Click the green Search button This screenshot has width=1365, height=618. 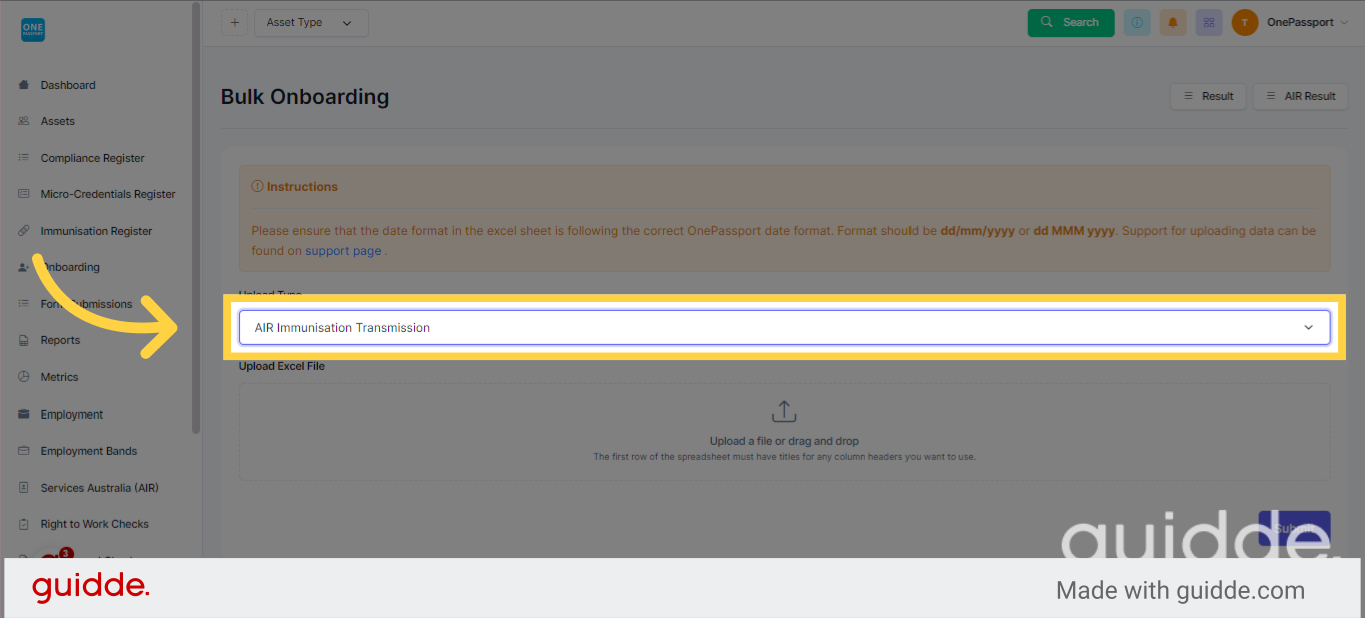[1071, 22]
